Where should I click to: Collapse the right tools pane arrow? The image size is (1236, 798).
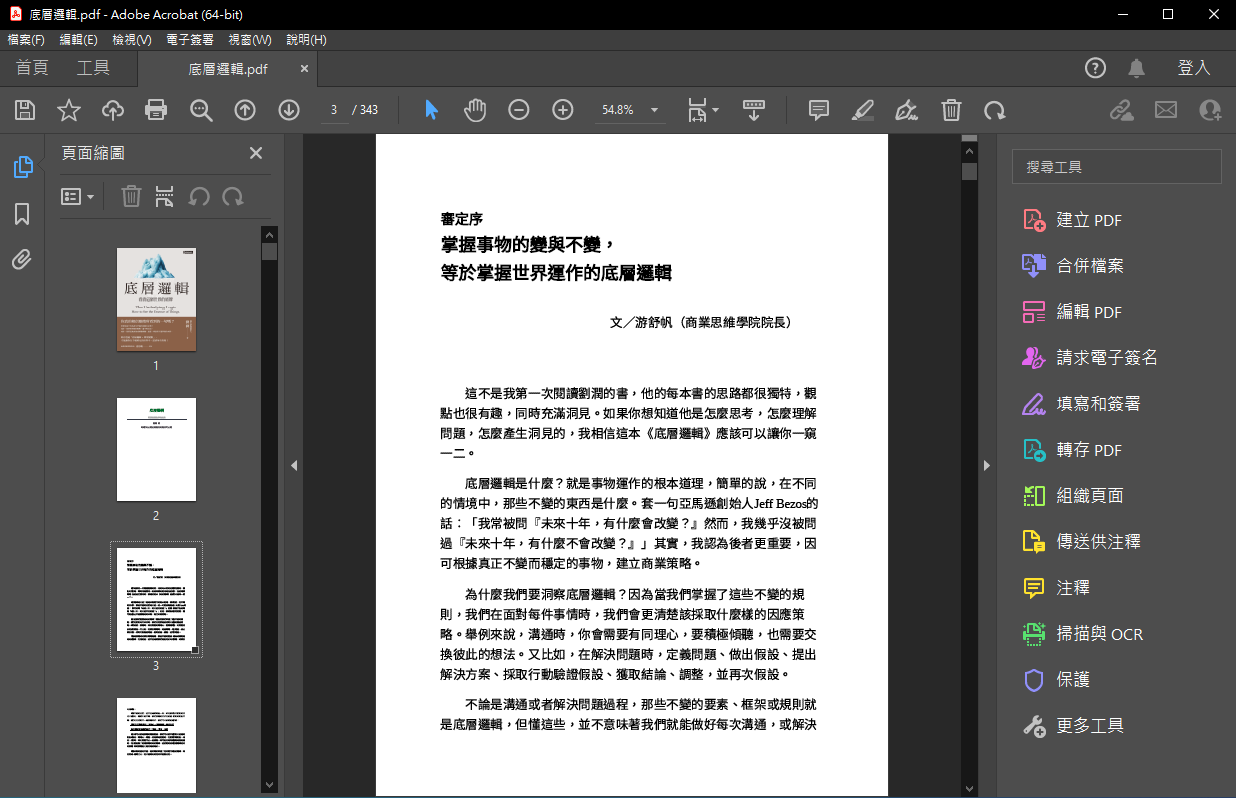click(986, 465)
